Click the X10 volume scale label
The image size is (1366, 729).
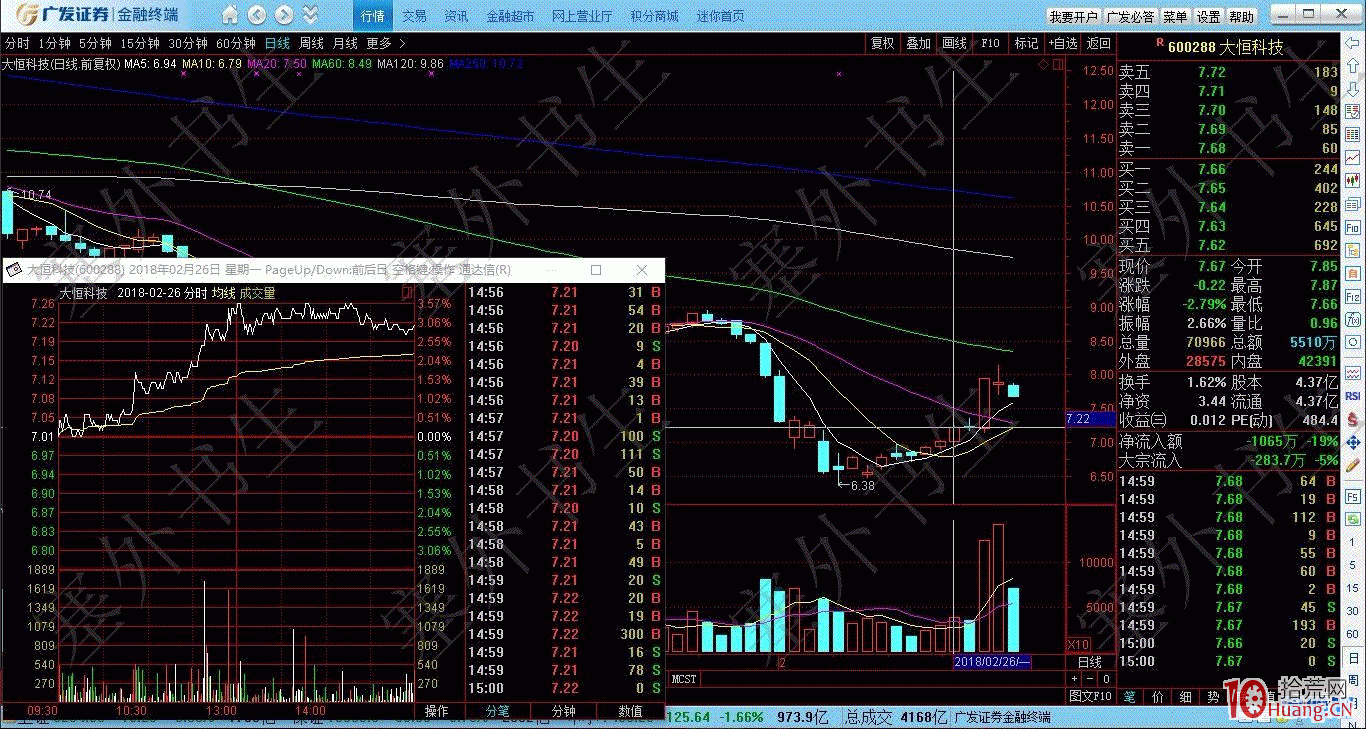[1080, 645]
